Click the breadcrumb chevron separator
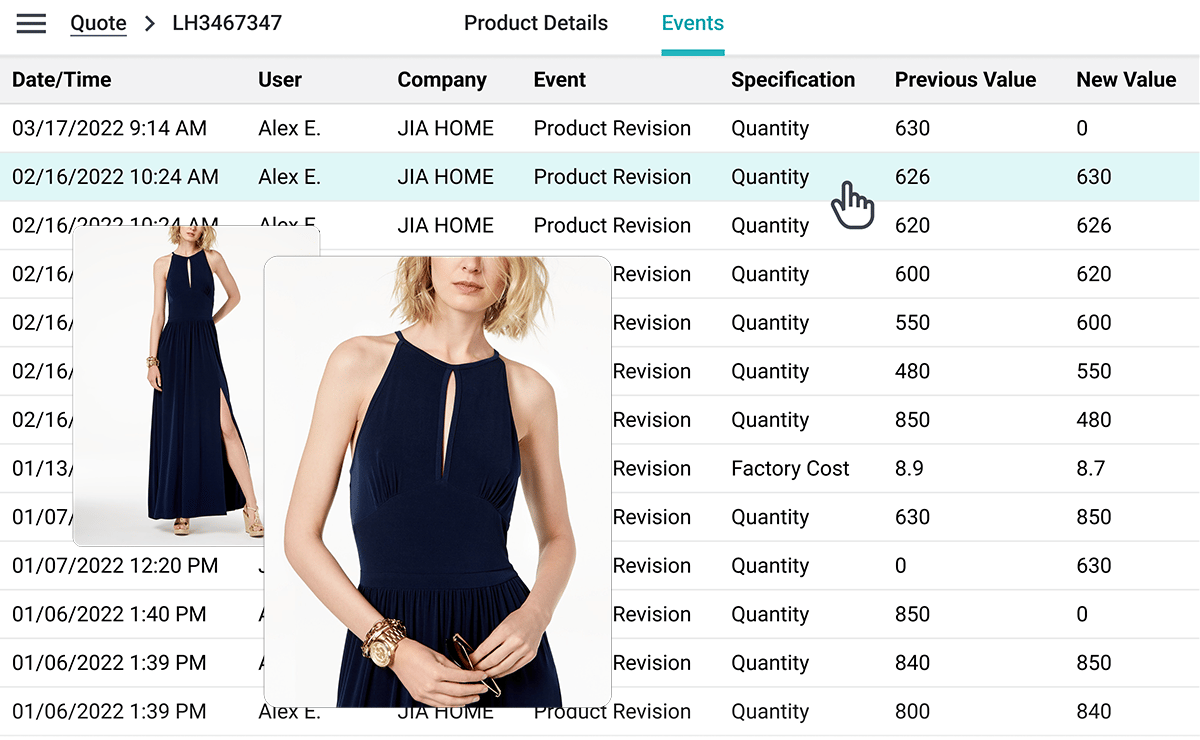This screenshot has height=740, width=1200. click(x=150, y=23)
